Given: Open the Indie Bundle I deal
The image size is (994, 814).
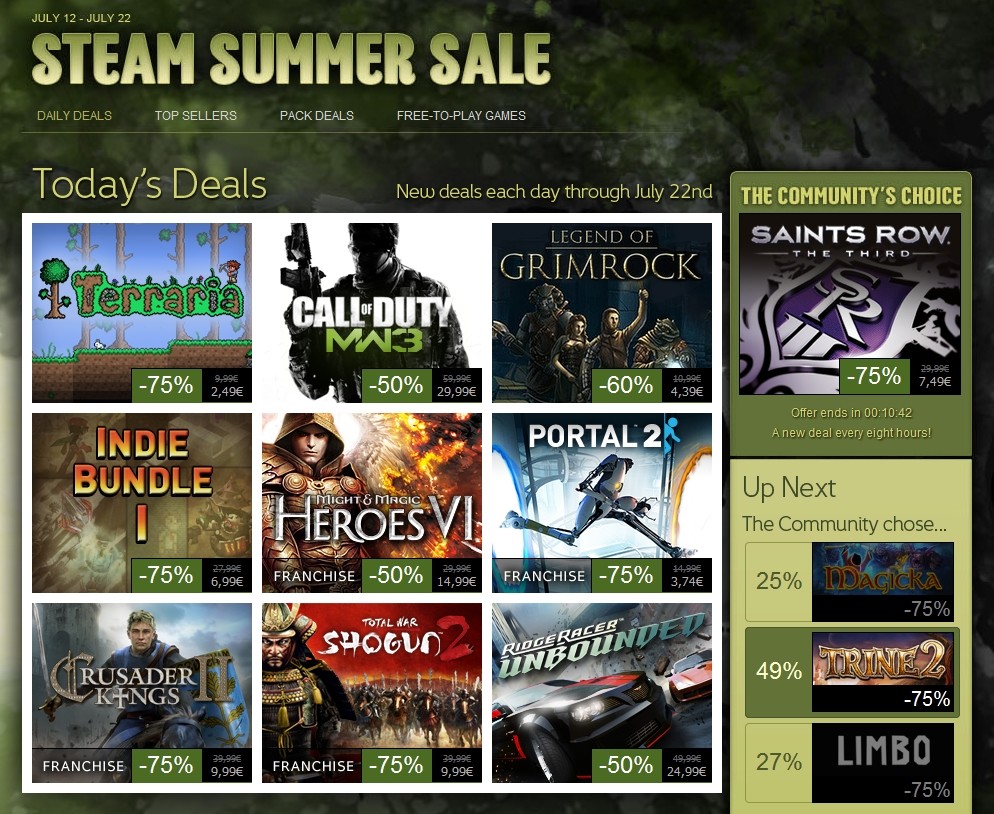Looking at the screenshot, I should point(141,503).
